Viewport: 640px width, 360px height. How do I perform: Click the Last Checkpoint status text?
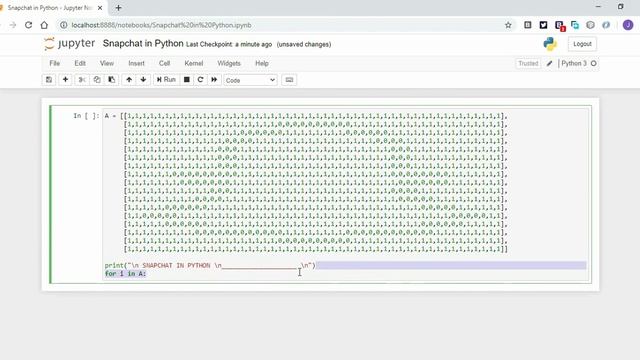(229, 44)
